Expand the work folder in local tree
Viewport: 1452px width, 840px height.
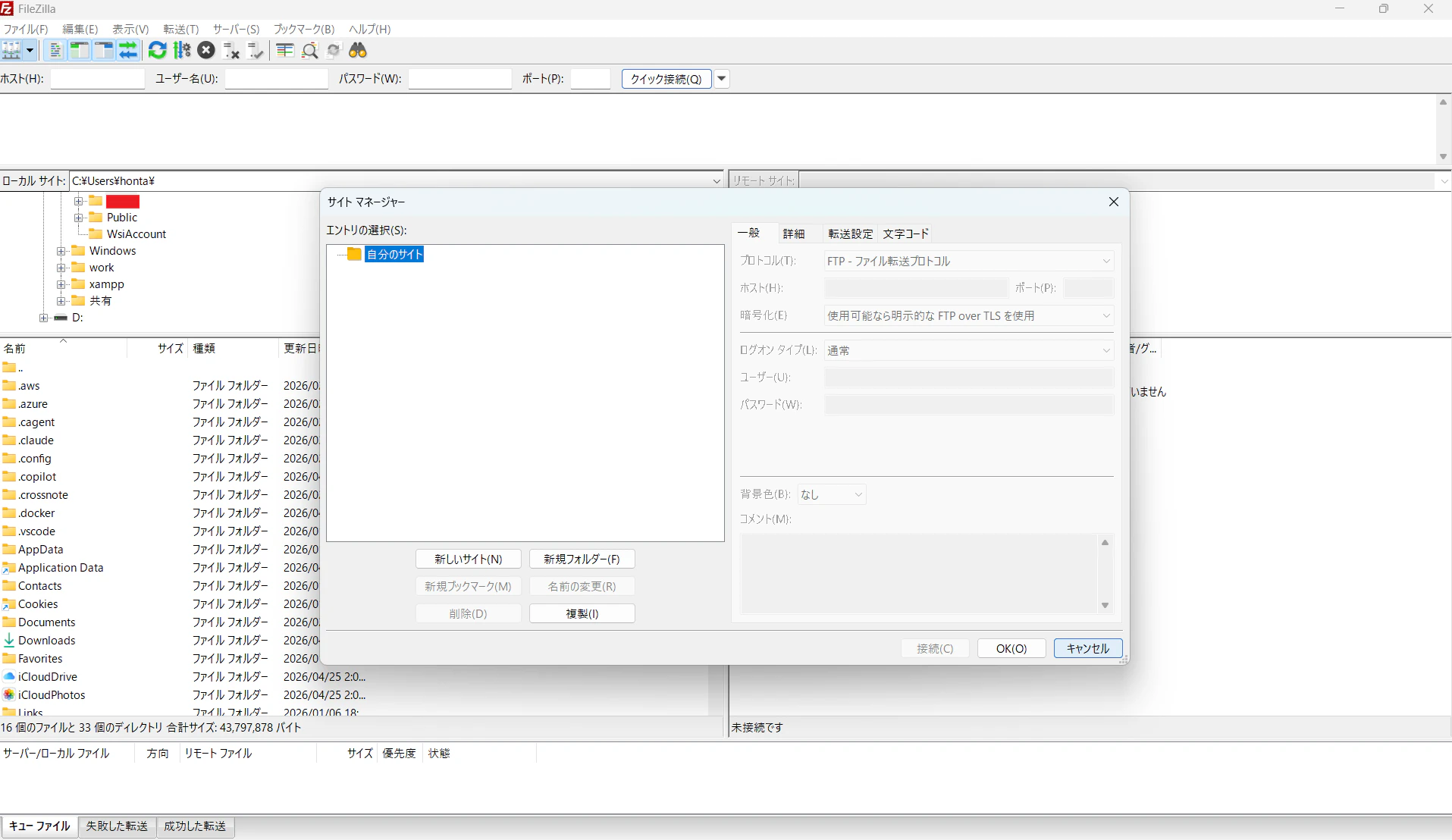[x=61, y=268]
